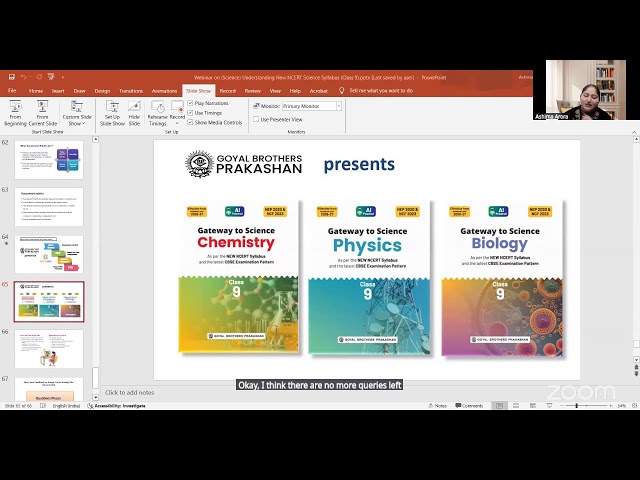Click the Undo arrow icon
The height and width of the screenshot is (480, 640).
pyautogui.click(x=23, y=77)
